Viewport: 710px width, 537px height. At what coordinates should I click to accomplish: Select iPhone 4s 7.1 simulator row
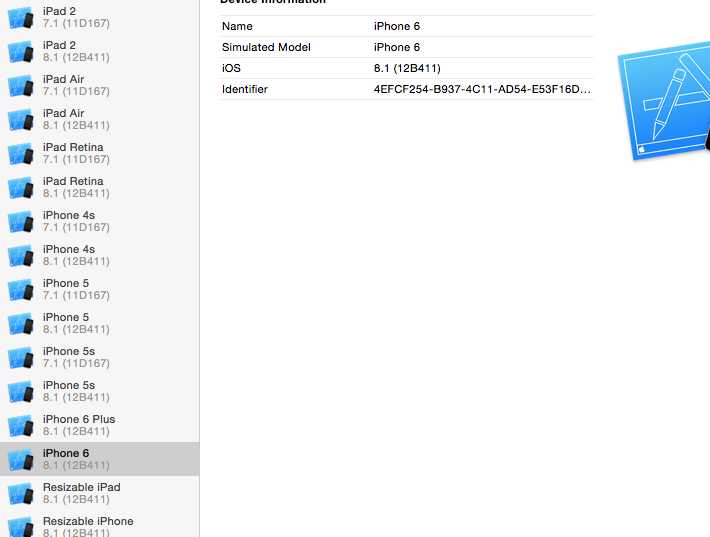coord(100,221)
